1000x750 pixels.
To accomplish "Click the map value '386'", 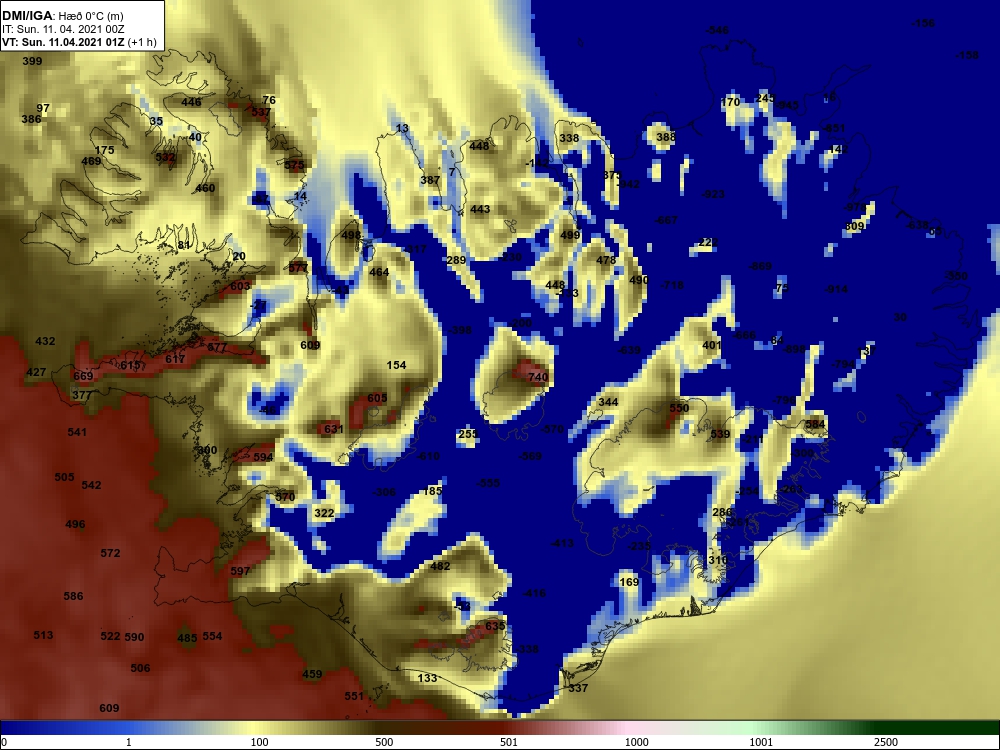I will [31, 119].
